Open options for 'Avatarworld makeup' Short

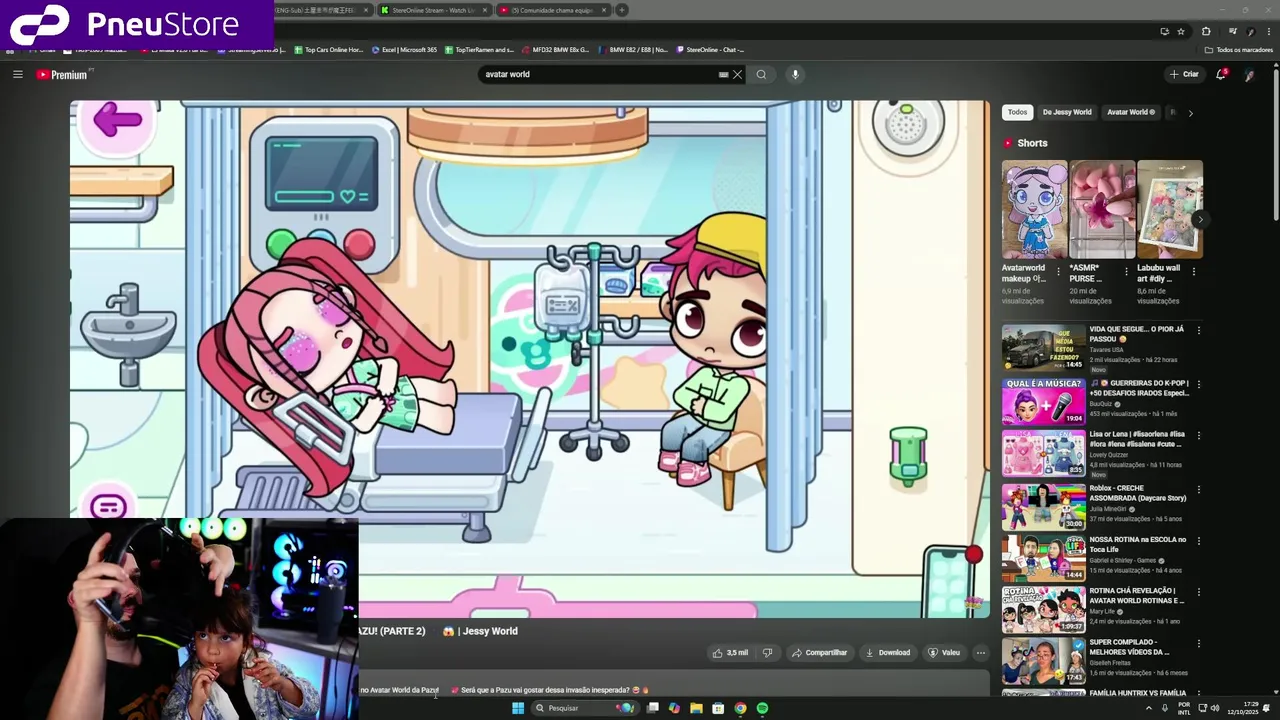1059,271
